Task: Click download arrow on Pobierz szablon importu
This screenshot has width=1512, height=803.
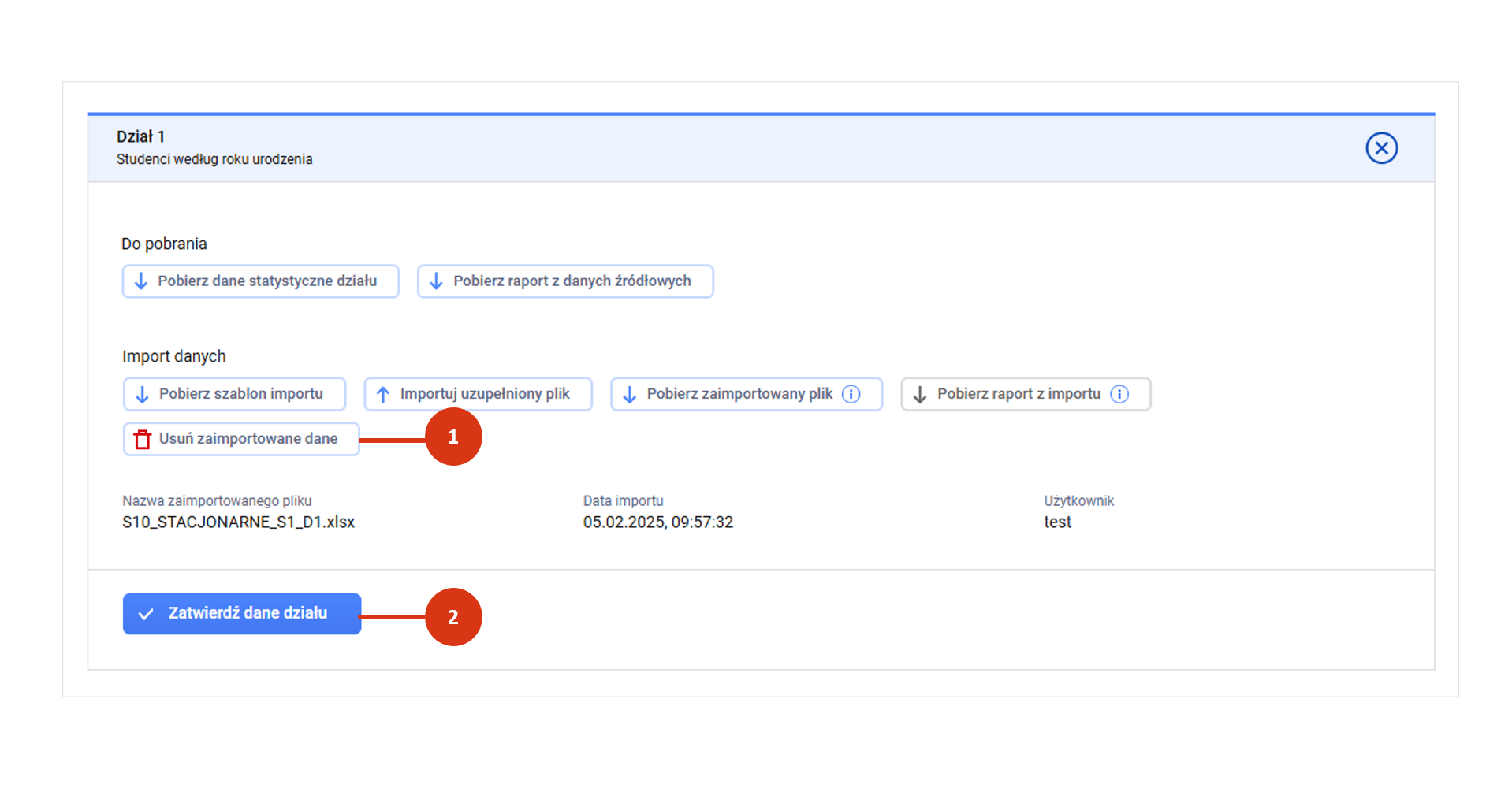Action: (142, 395)
